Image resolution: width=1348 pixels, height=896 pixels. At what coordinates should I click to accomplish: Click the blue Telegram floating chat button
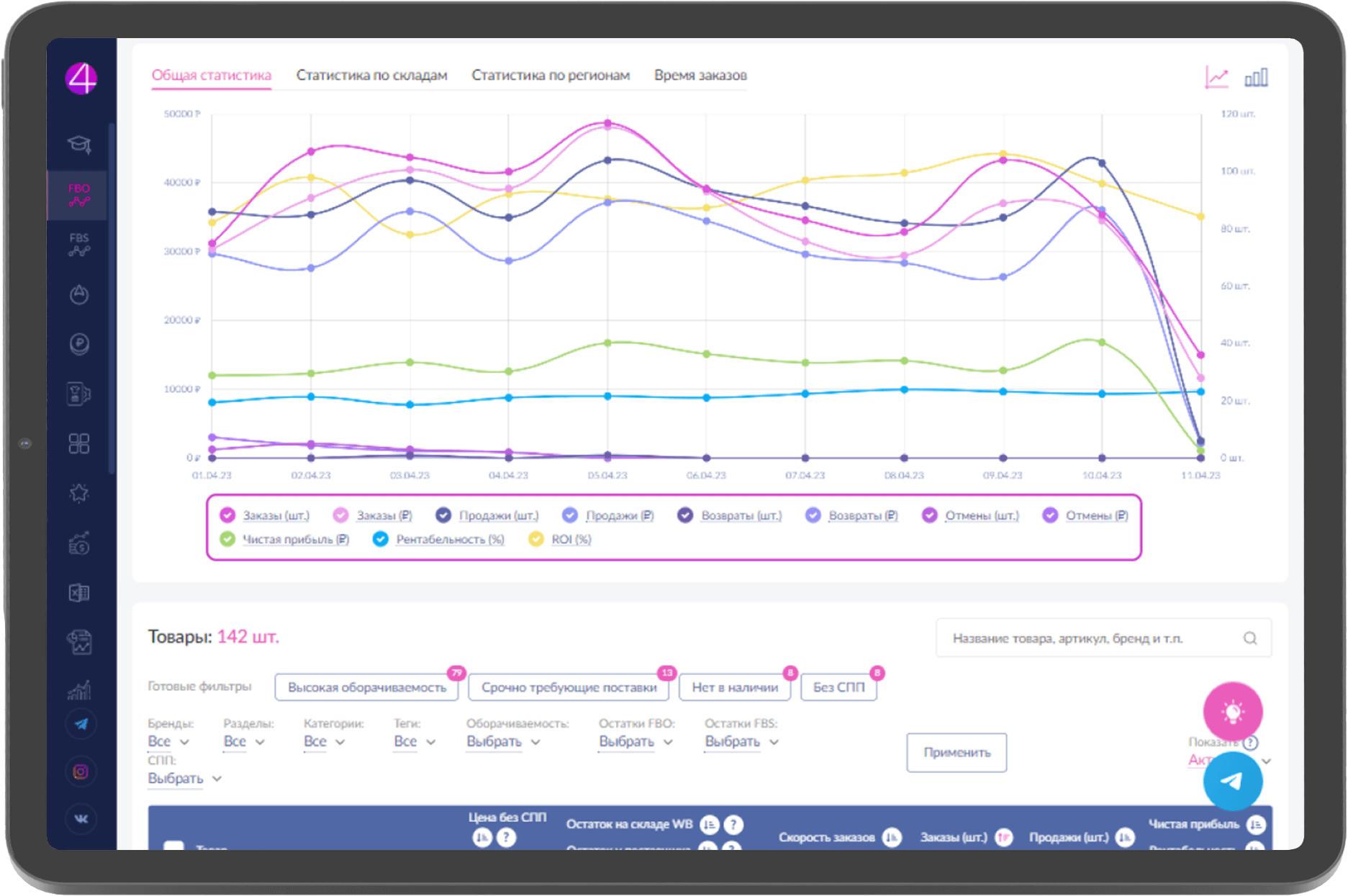1232,782
